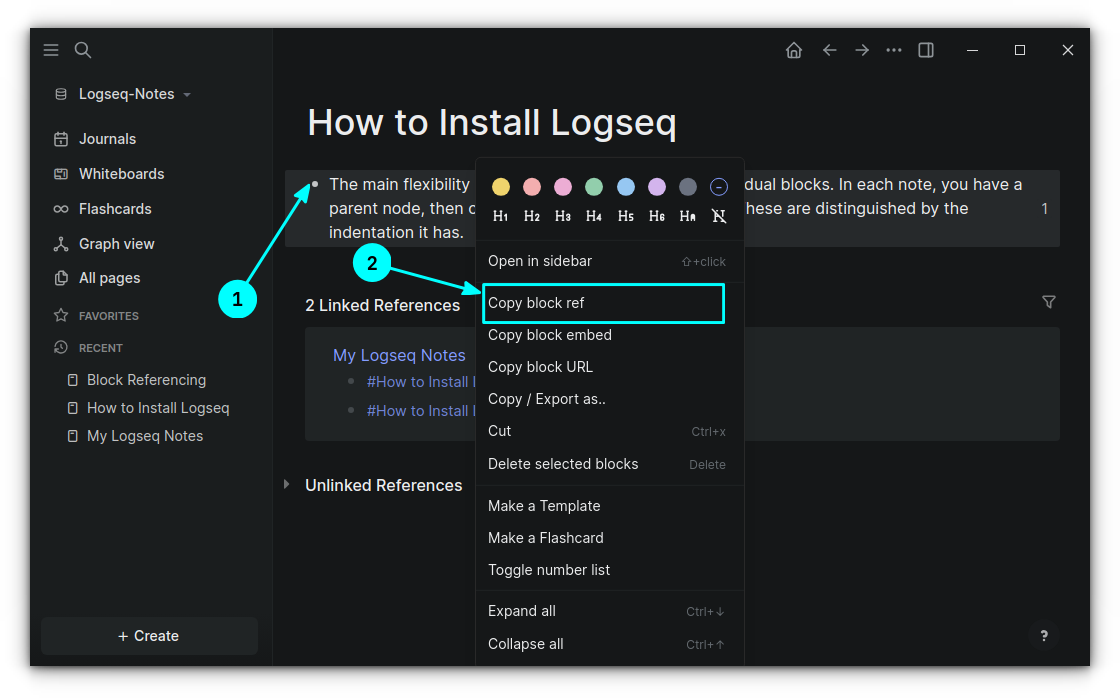Open the Logseq-Notes graph switcher dropdown

[x=120, y=93]
